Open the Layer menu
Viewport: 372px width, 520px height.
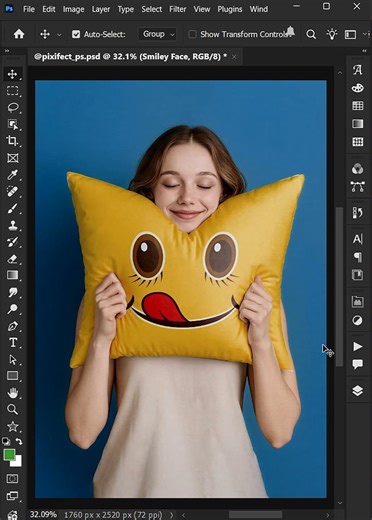[x=101, y=9]
